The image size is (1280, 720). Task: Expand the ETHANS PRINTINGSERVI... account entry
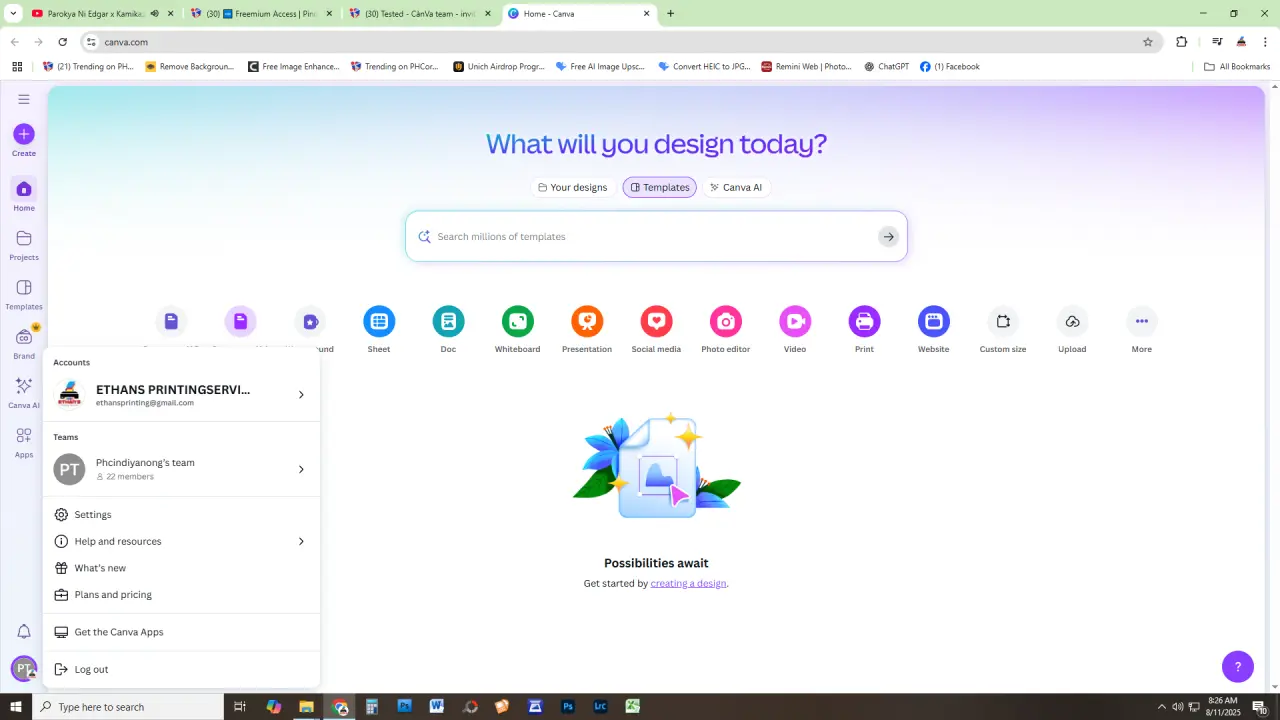pyautogui.click(x=181, y=395)
